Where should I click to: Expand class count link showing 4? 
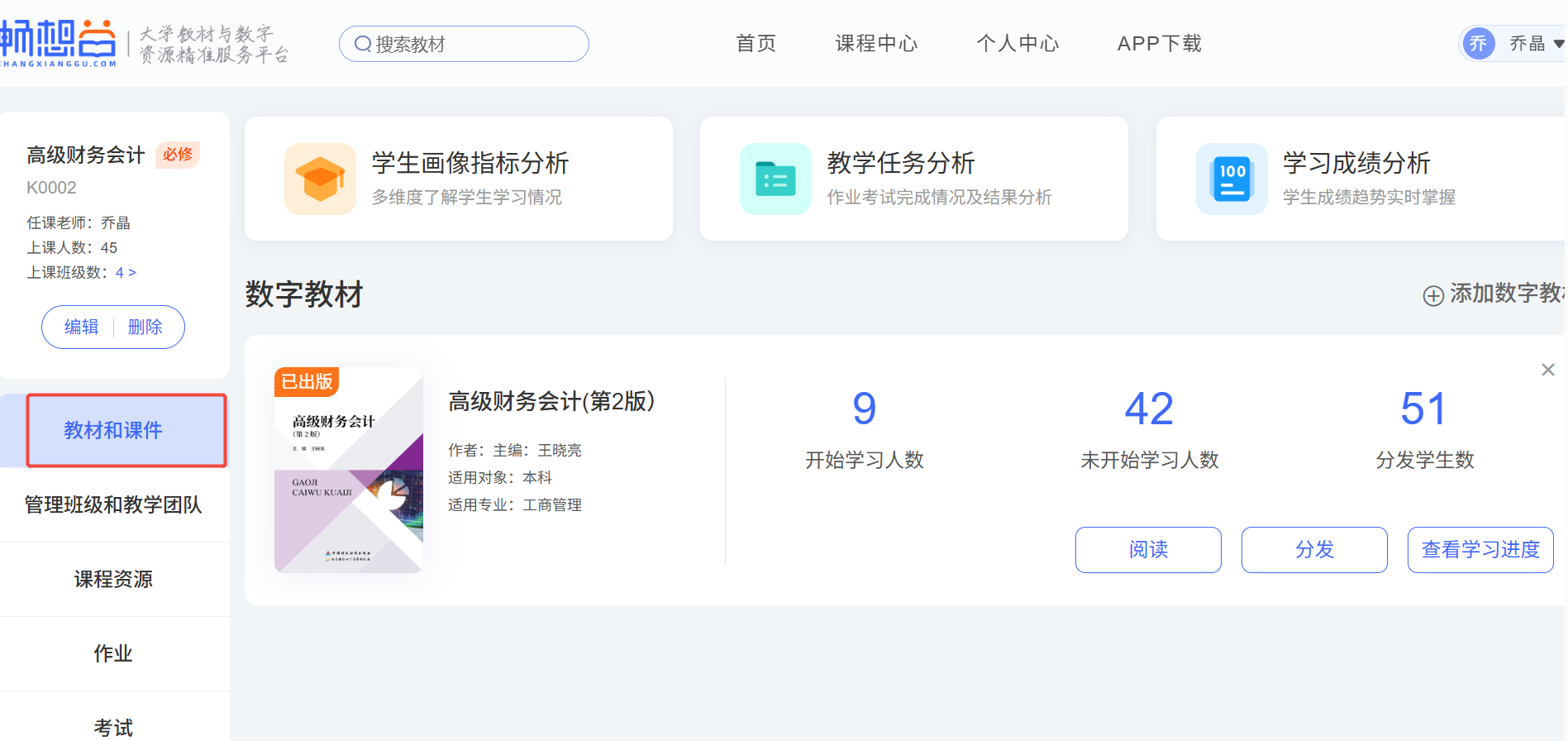click(x=126, y=273)
